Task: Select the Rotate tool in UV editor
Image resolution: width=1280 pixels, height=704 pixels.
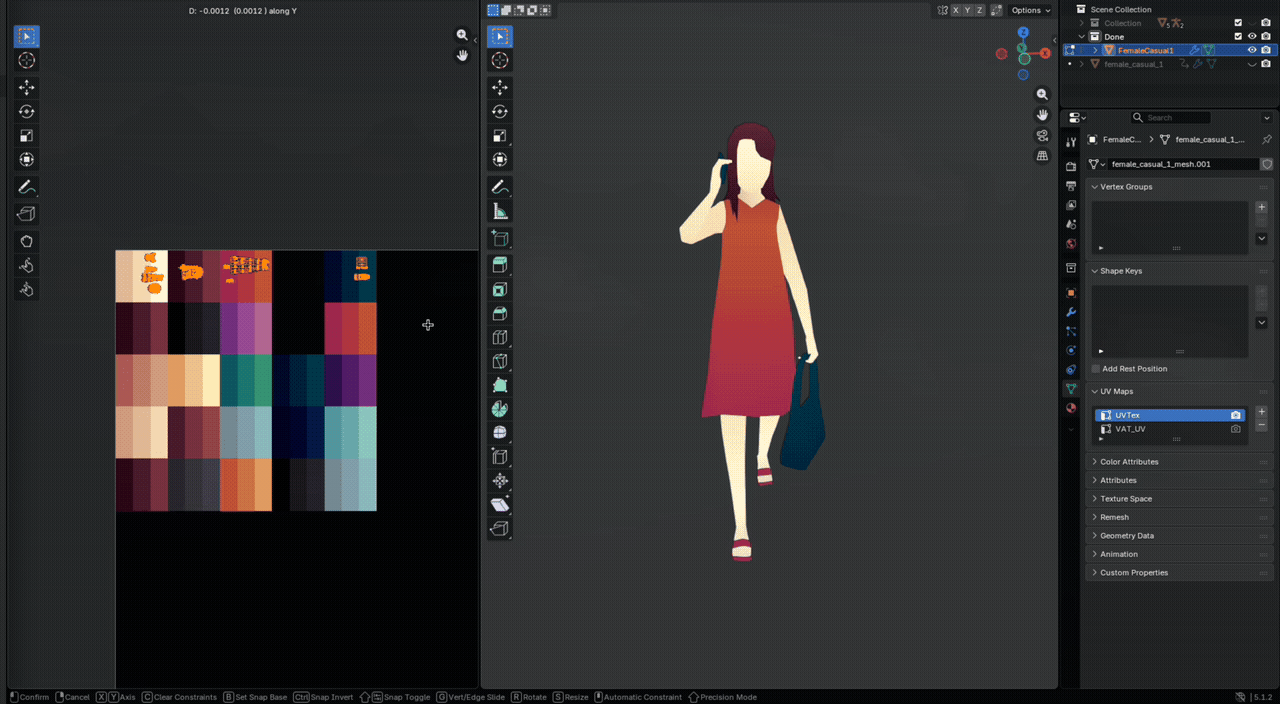Action: pos(26,112)
